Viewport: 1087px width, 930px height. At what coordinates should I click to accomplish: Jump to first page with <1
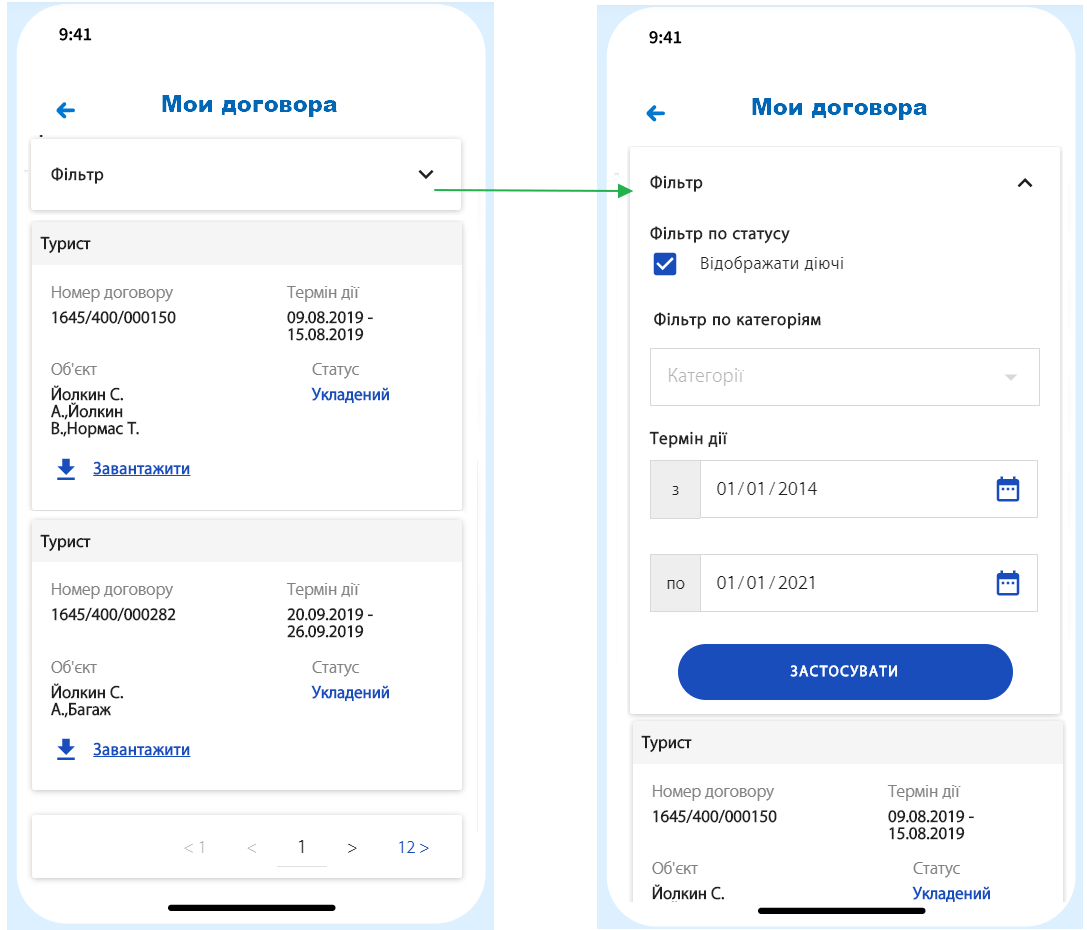(x=194, y=848)
